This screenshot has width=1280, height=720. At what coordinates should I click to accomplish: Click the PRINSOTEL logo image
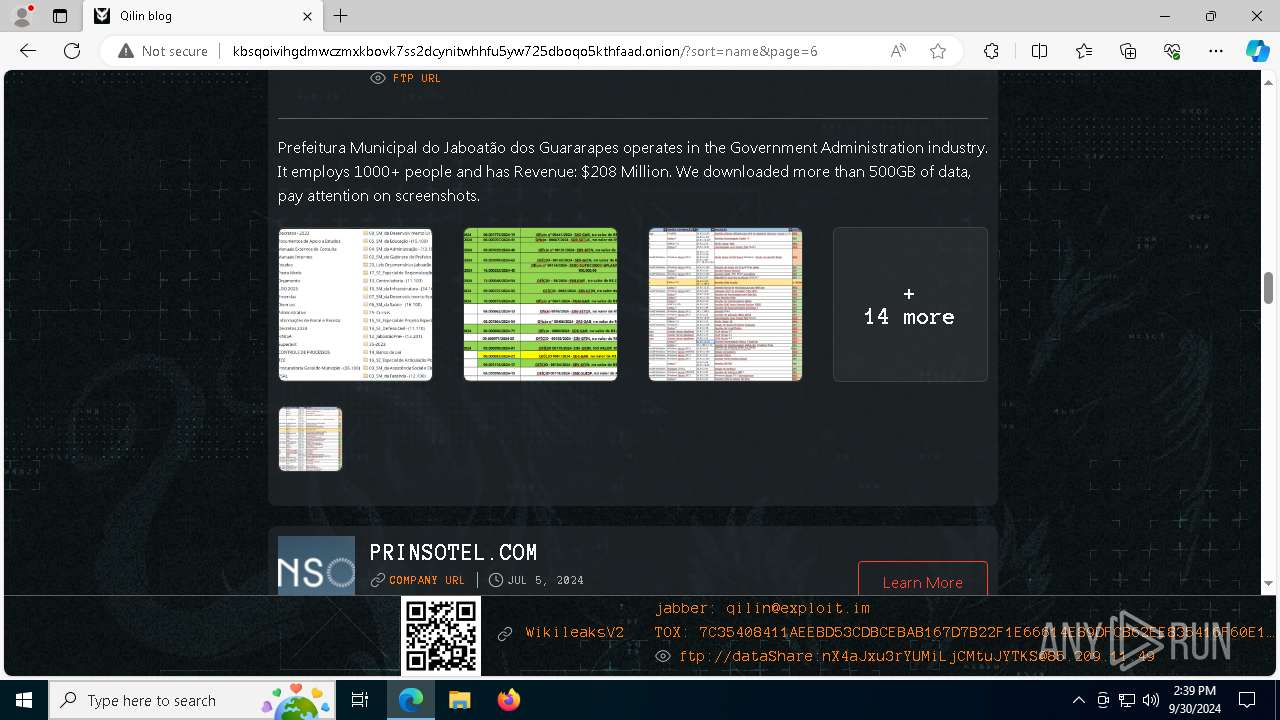pyautogui.click(x=316, y=565)
